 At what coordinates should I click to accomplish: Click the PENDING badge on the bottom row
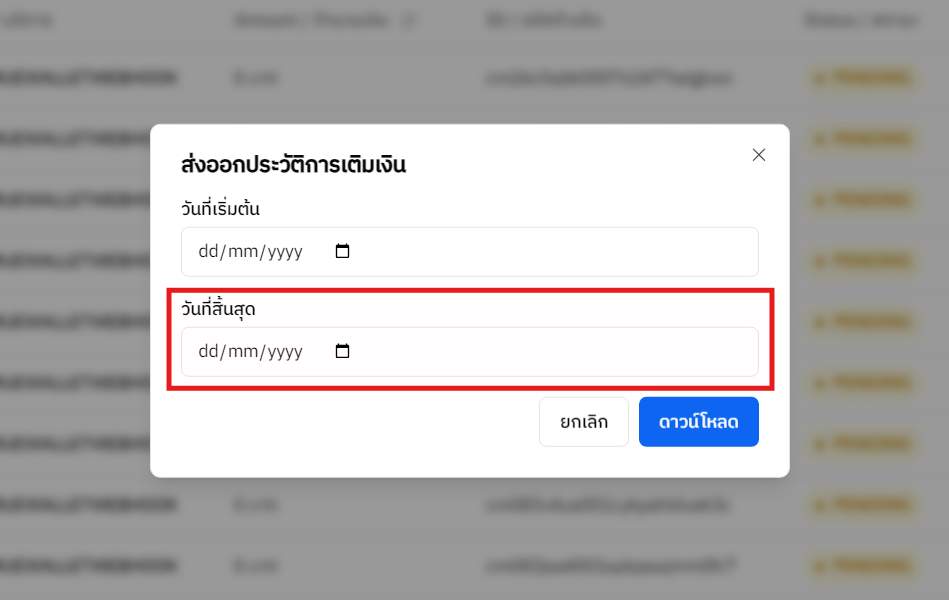point(861,565)
